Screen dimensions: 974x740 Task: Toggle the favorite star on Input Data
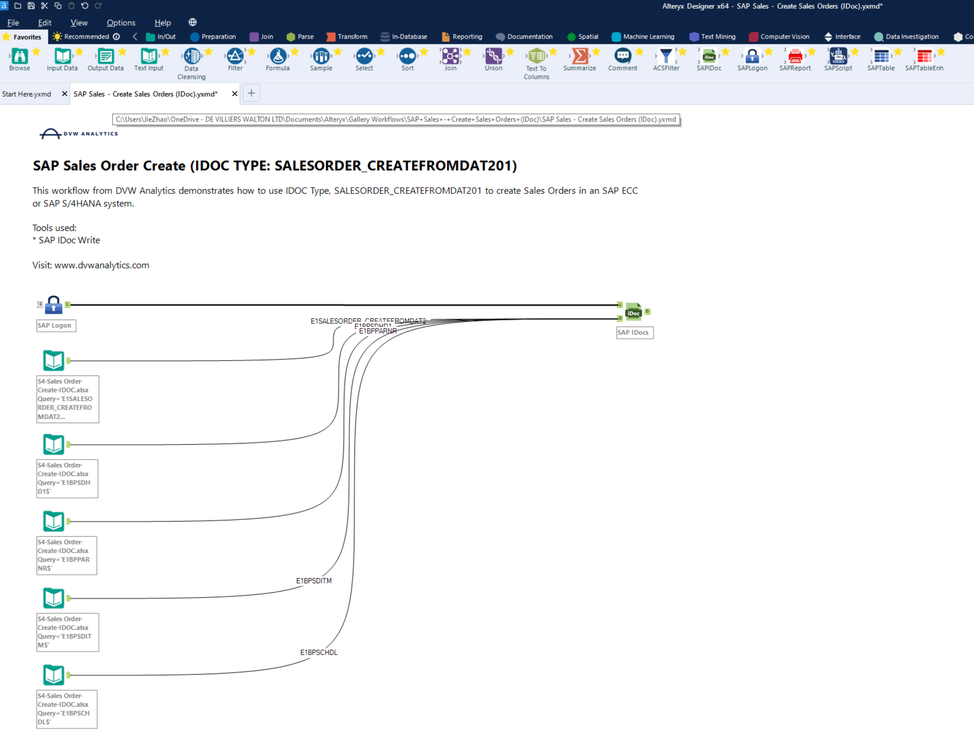(79, 51)
